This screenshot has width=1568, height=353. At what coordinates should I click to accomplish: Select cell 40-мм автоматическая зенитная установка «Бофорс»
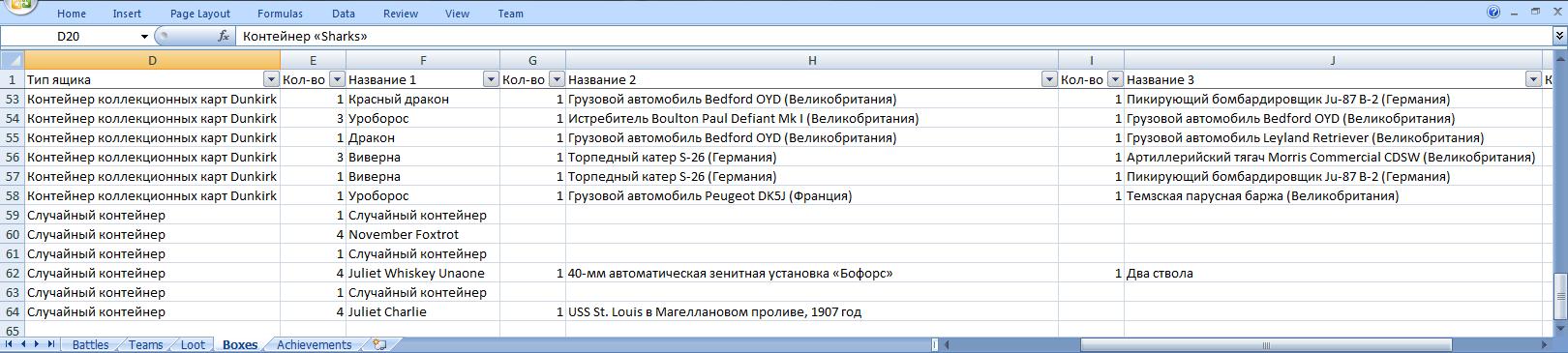click(812, 273)
